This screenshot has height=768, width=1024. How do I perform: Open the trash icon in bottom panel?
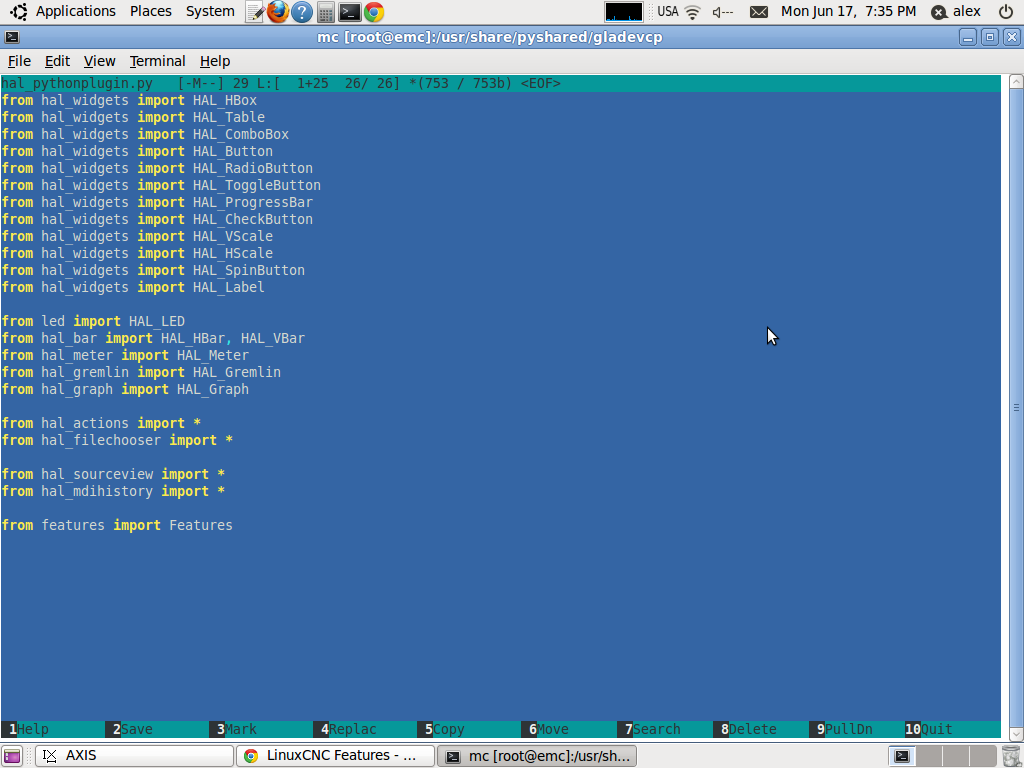click(1011, 756)
